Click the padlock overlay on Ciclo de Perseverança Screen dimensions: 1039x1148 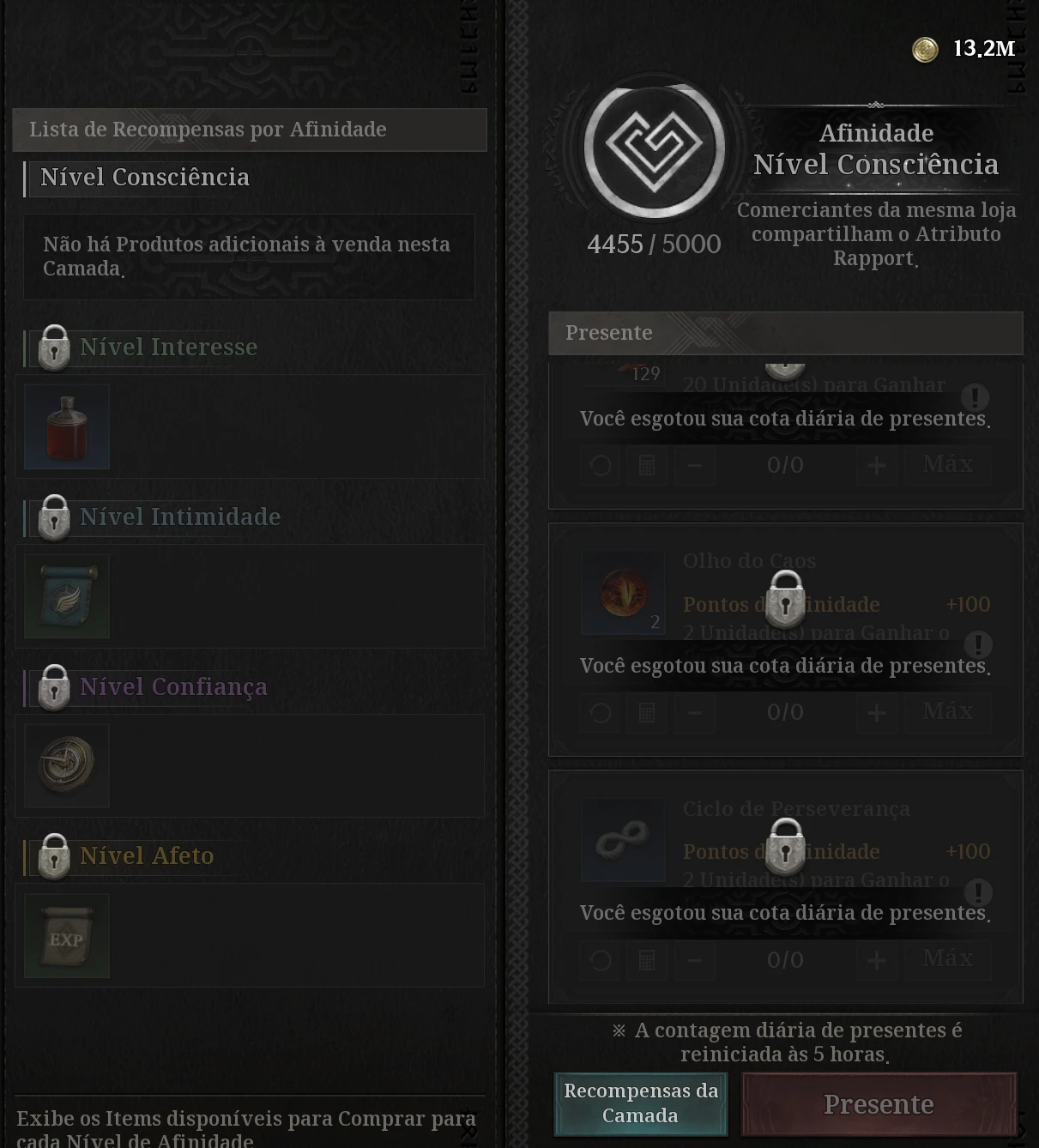[785, 847]
